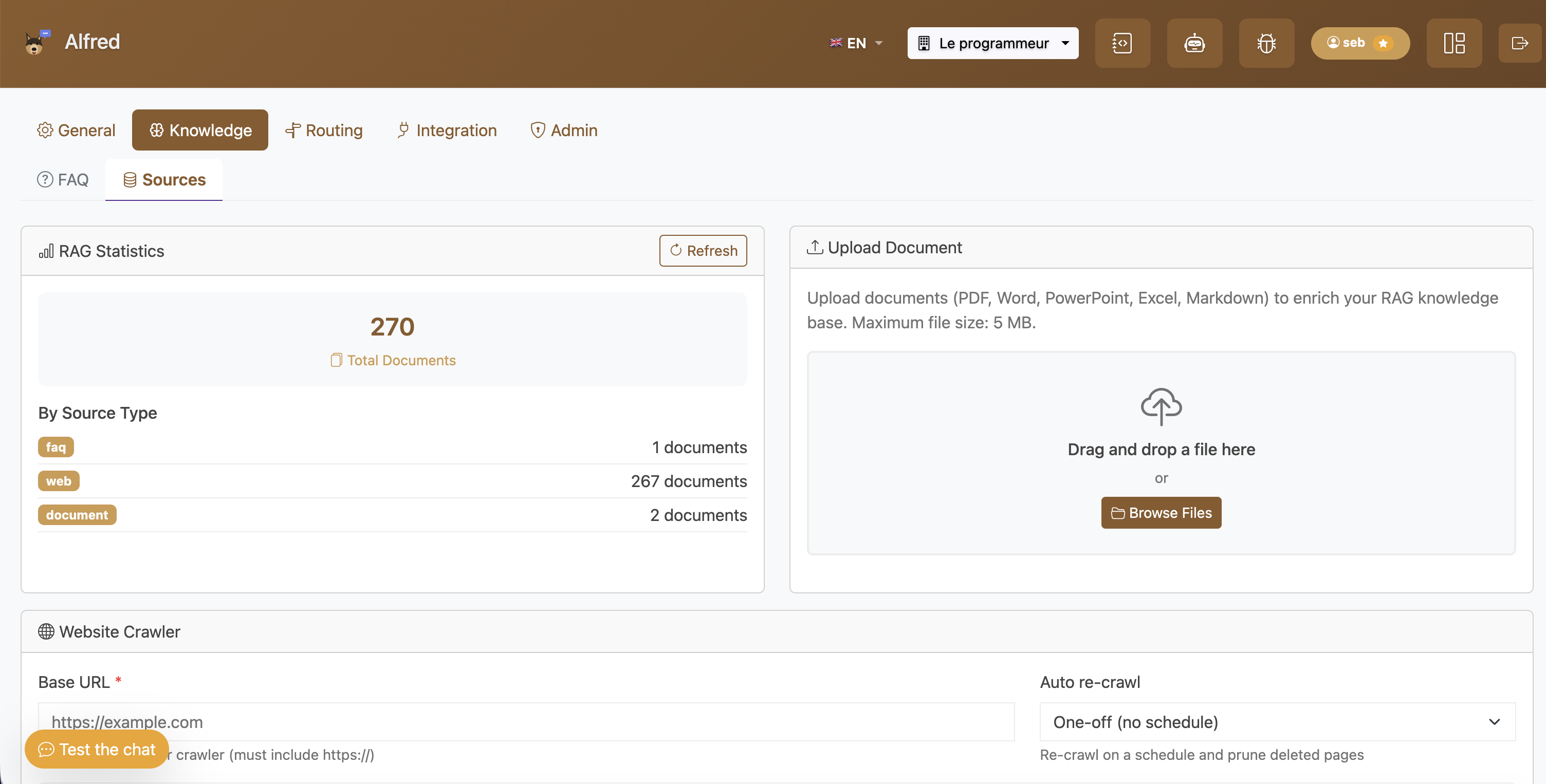Open the code embed icon in the header
1546x784 pixels.
[x=1122, y=43]
